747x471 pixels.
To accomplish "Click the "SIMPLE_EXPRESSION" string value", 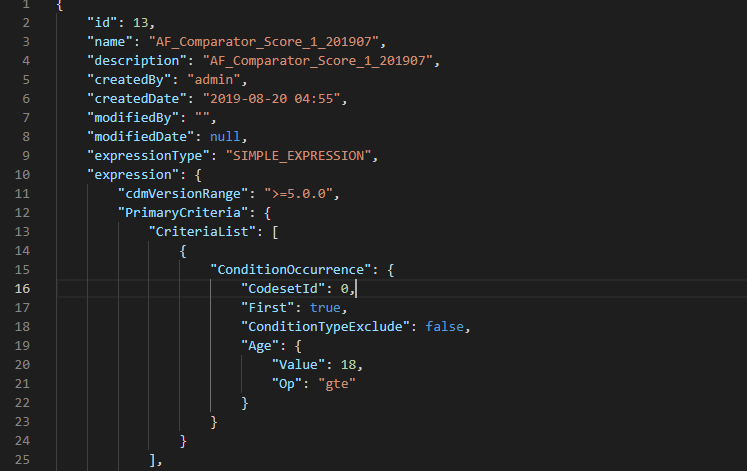I will point(298,156).
